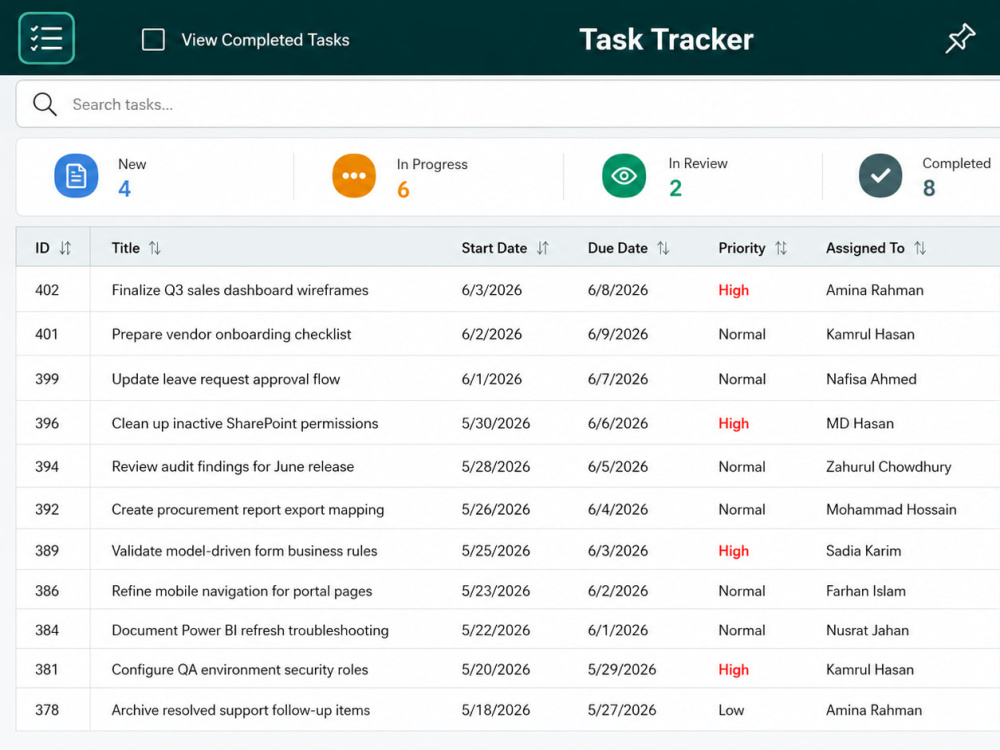Image resolution: width=1000 pixels, height=750 pixels.
Task: Open task Prepare vendor onboarding checklist
Action: pyautogui.click(x=232, y=334)
